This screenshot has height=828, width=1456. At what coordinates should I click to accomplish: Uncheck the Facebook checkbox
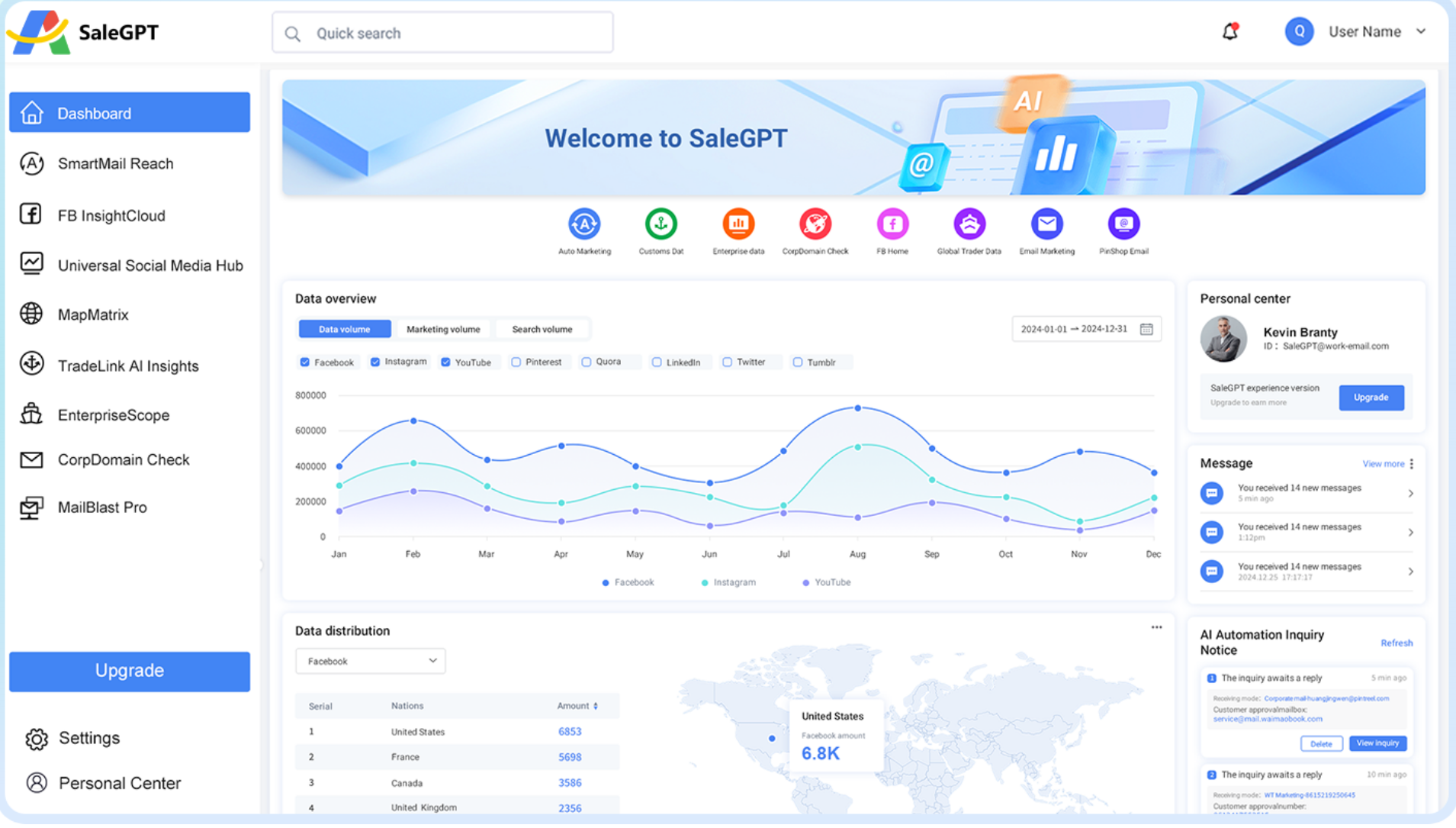[x=305, y=362]
